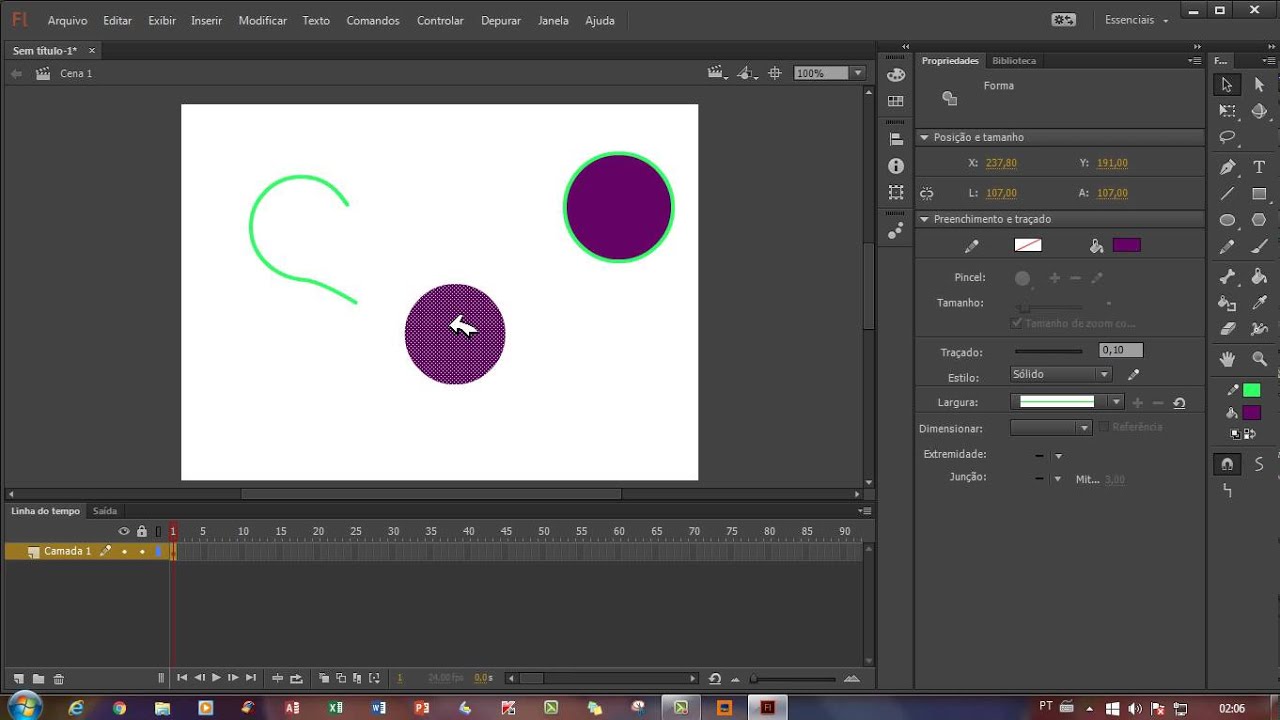Open the Estilo Sólido dropdown
1280x720 pixels.
(1061, 374)
